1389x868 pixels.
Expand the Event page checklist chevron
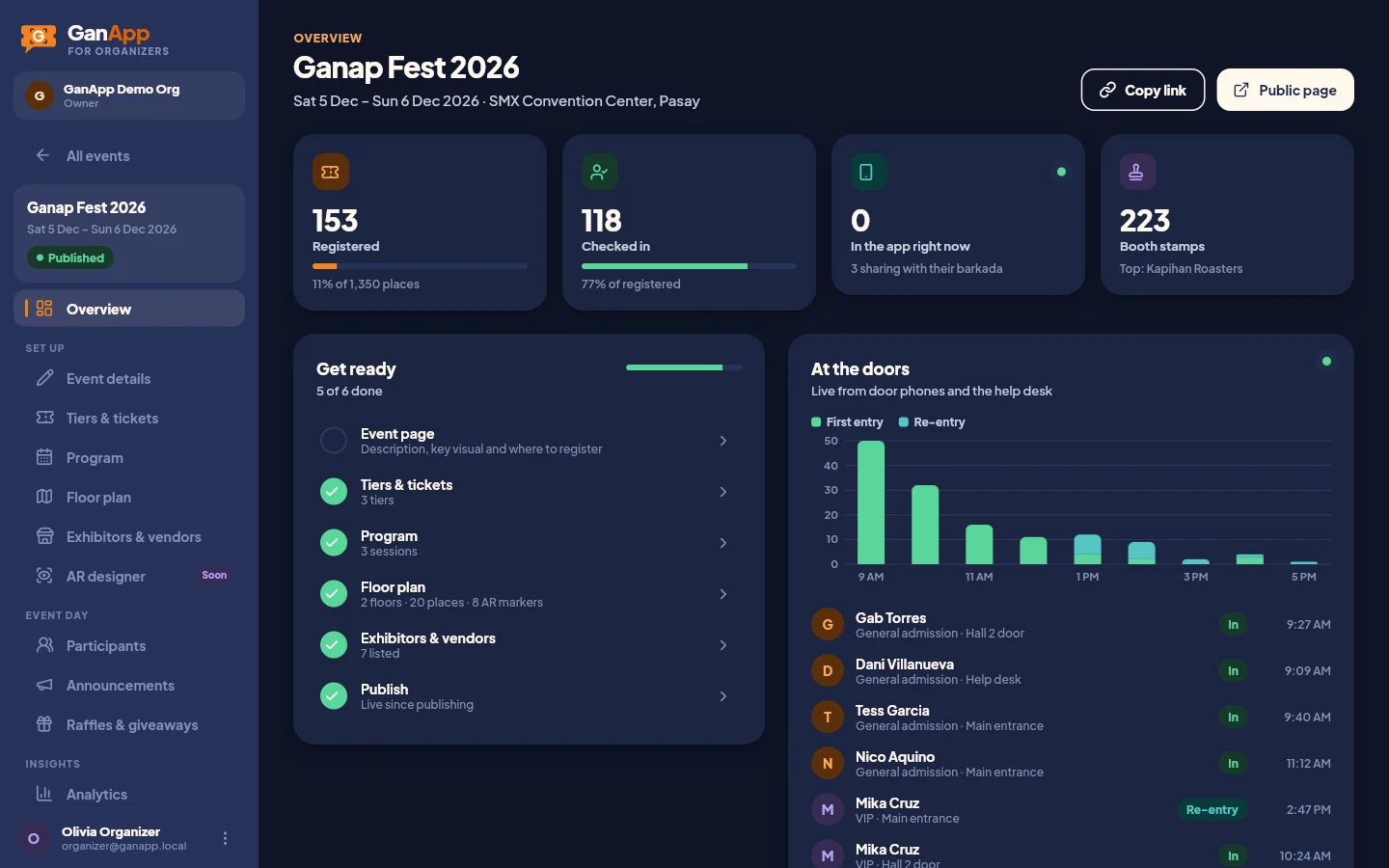tap(723, 441)
